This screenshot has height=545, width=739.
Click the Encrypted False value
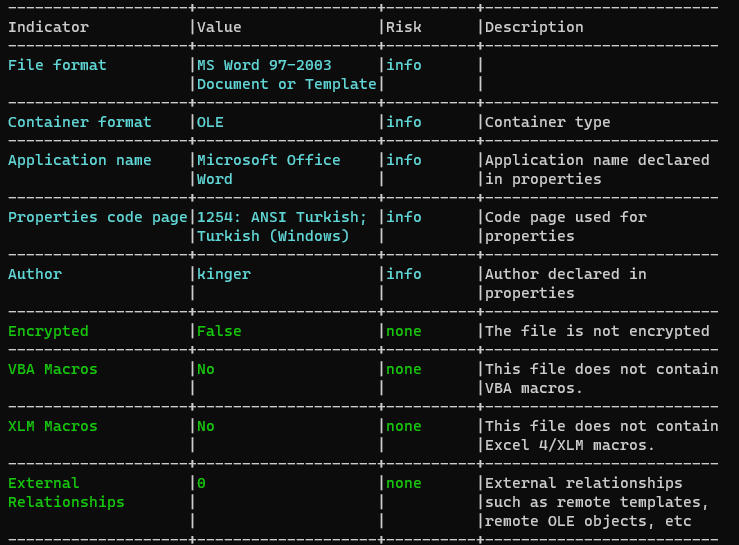coord(219,331)
